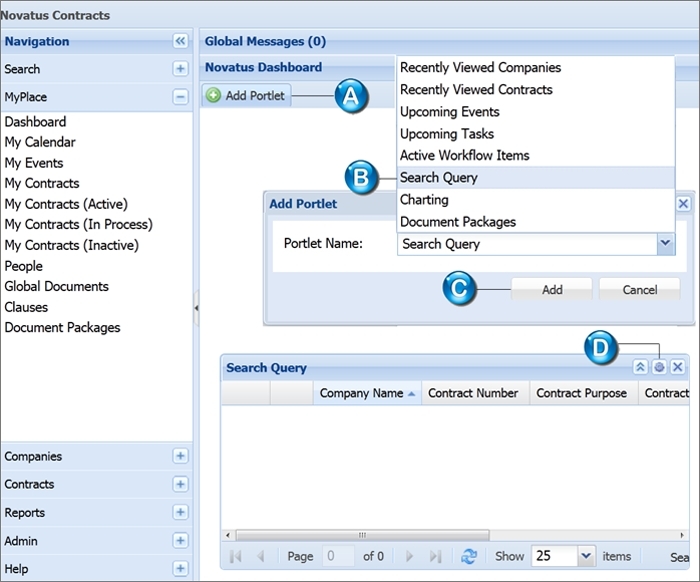Open the Show items count dropdown
The width and height of the screenshot is (700, 582).
pyautogui.click(x=586, y=556)
